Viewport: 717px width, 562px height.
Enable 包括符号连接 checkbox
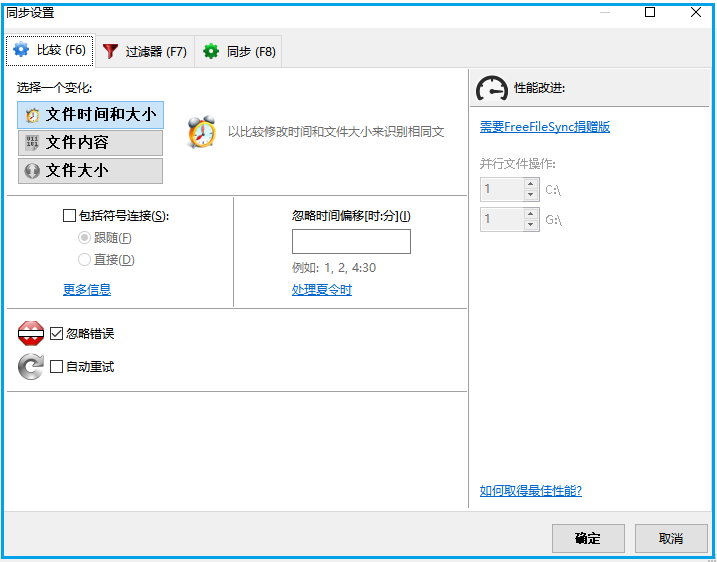coord(69,216)
